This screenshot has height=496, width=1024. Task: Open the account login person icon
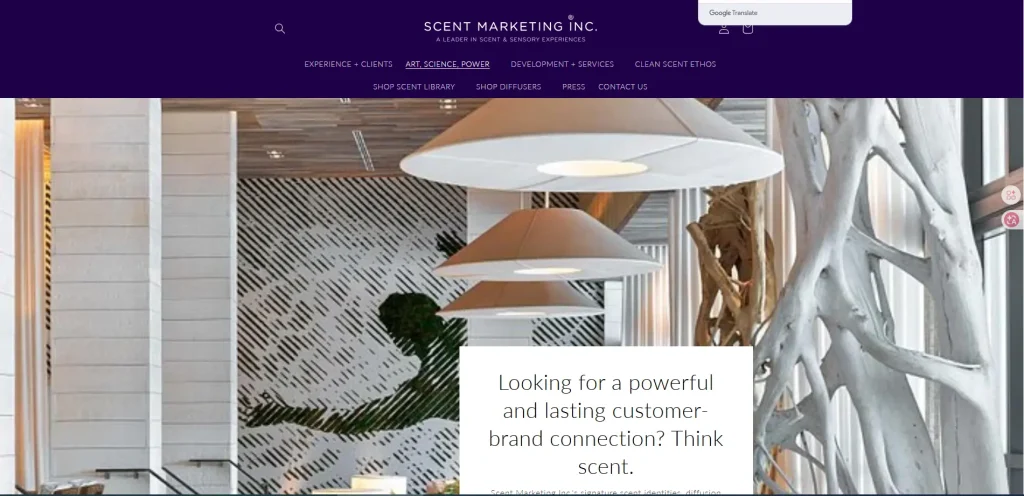724,29
